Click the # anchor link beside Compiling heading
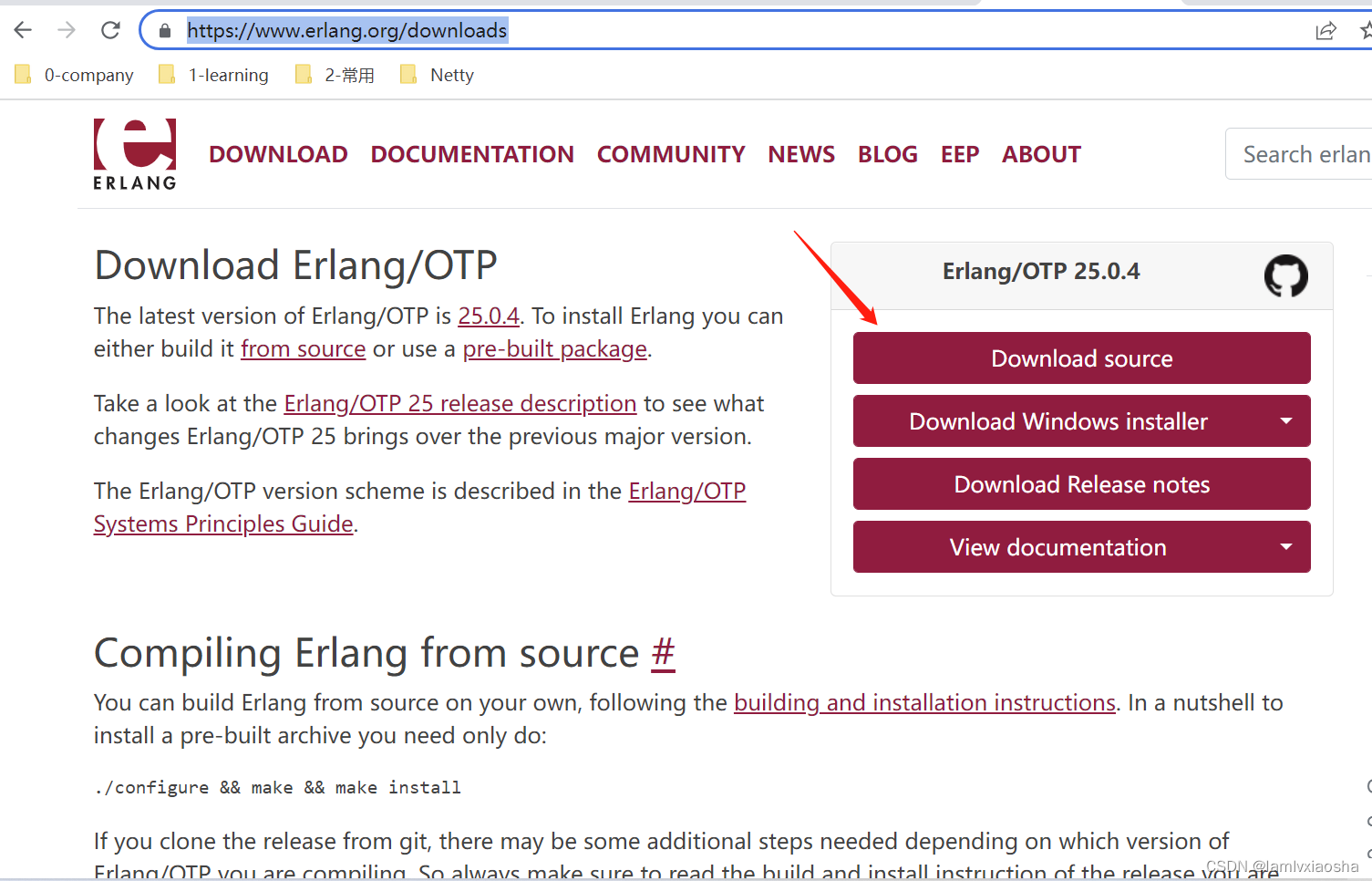The image size is (1372, 881). [664, 653]
